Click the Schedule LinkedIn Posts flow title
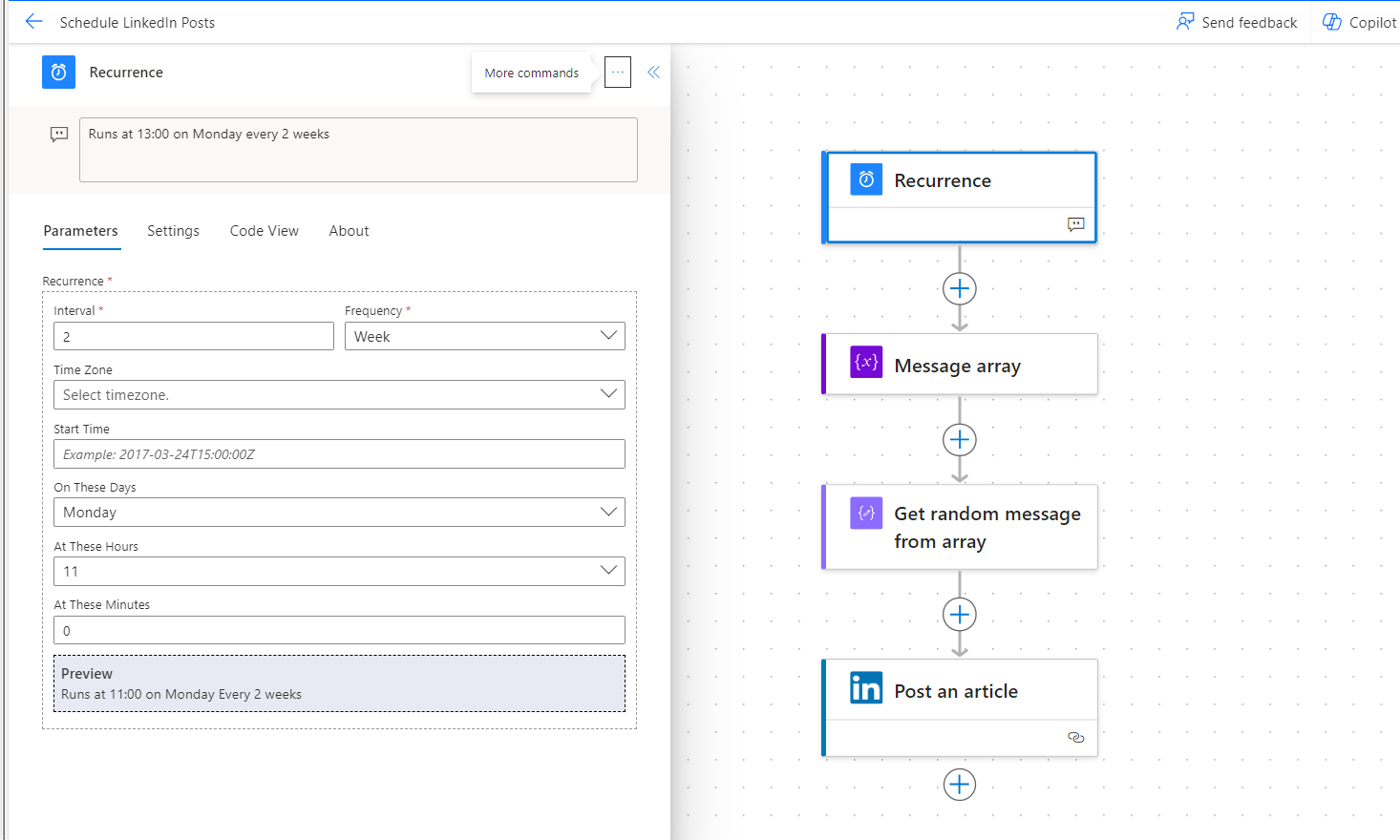 138,23
